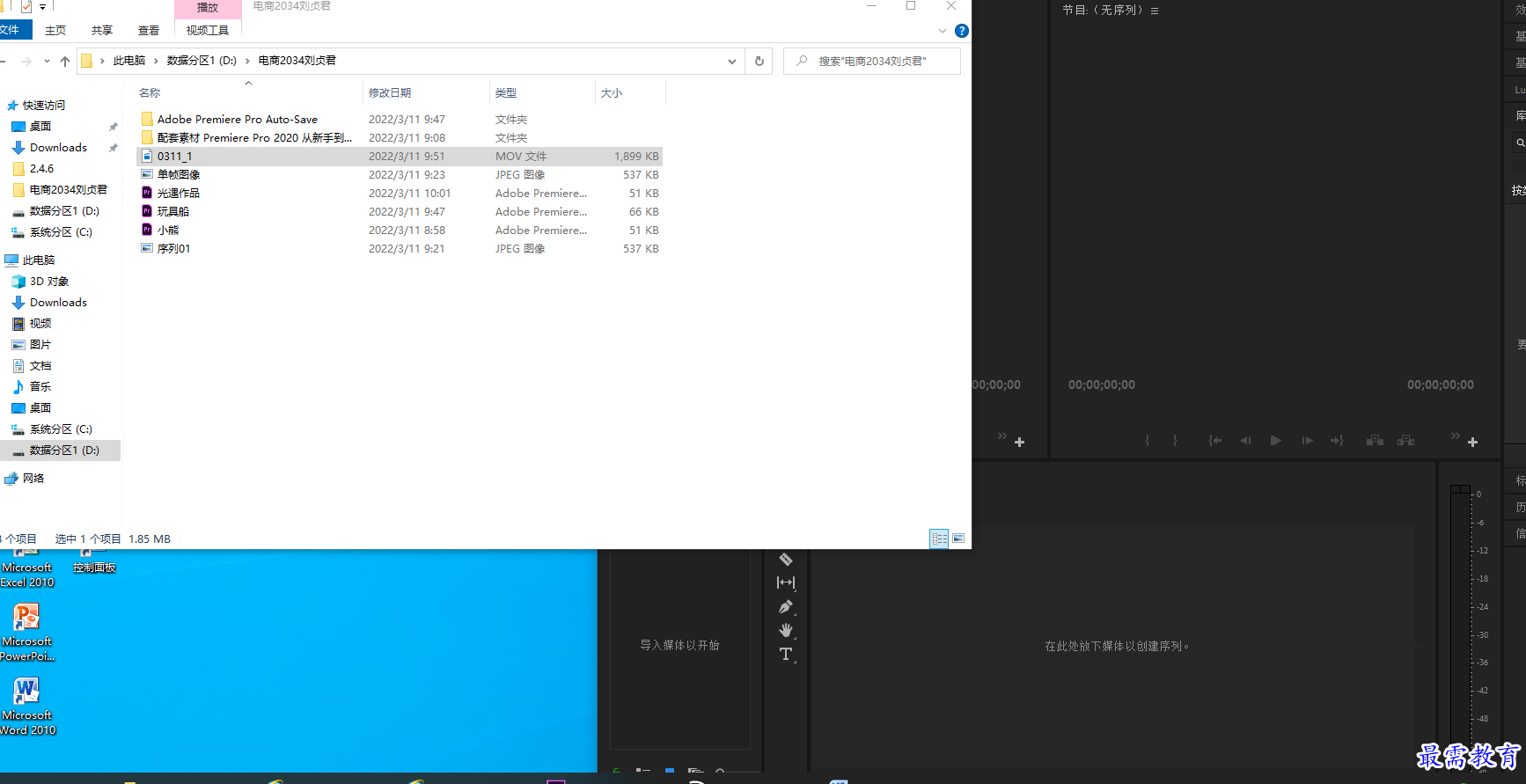Click the Lift button in Program monitor
Image resolution: width=1526 pixels, height=784 pixels.
(1375, 441)
